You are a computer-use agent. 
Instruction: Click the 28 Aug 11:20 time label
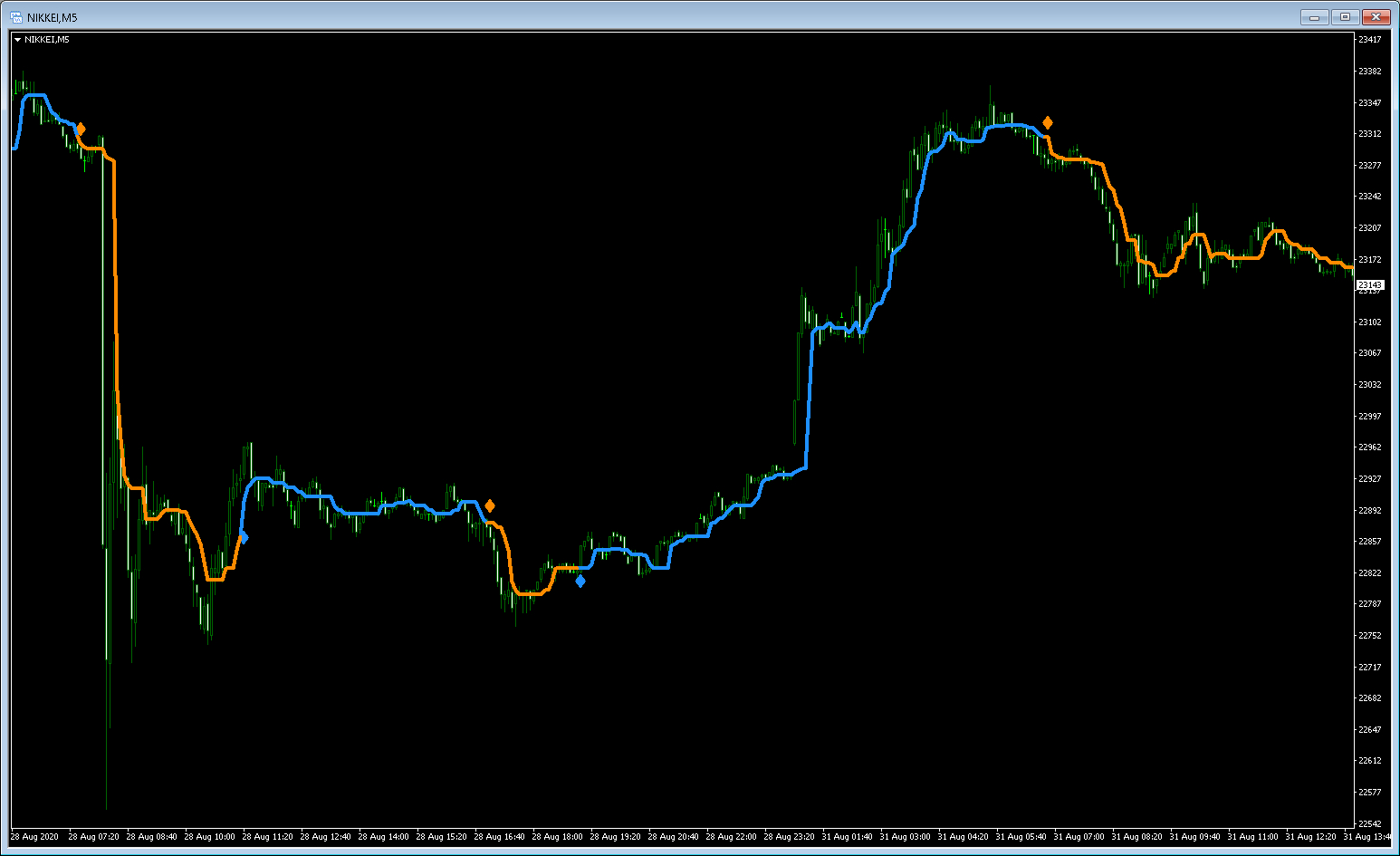(x=267, y=837)
